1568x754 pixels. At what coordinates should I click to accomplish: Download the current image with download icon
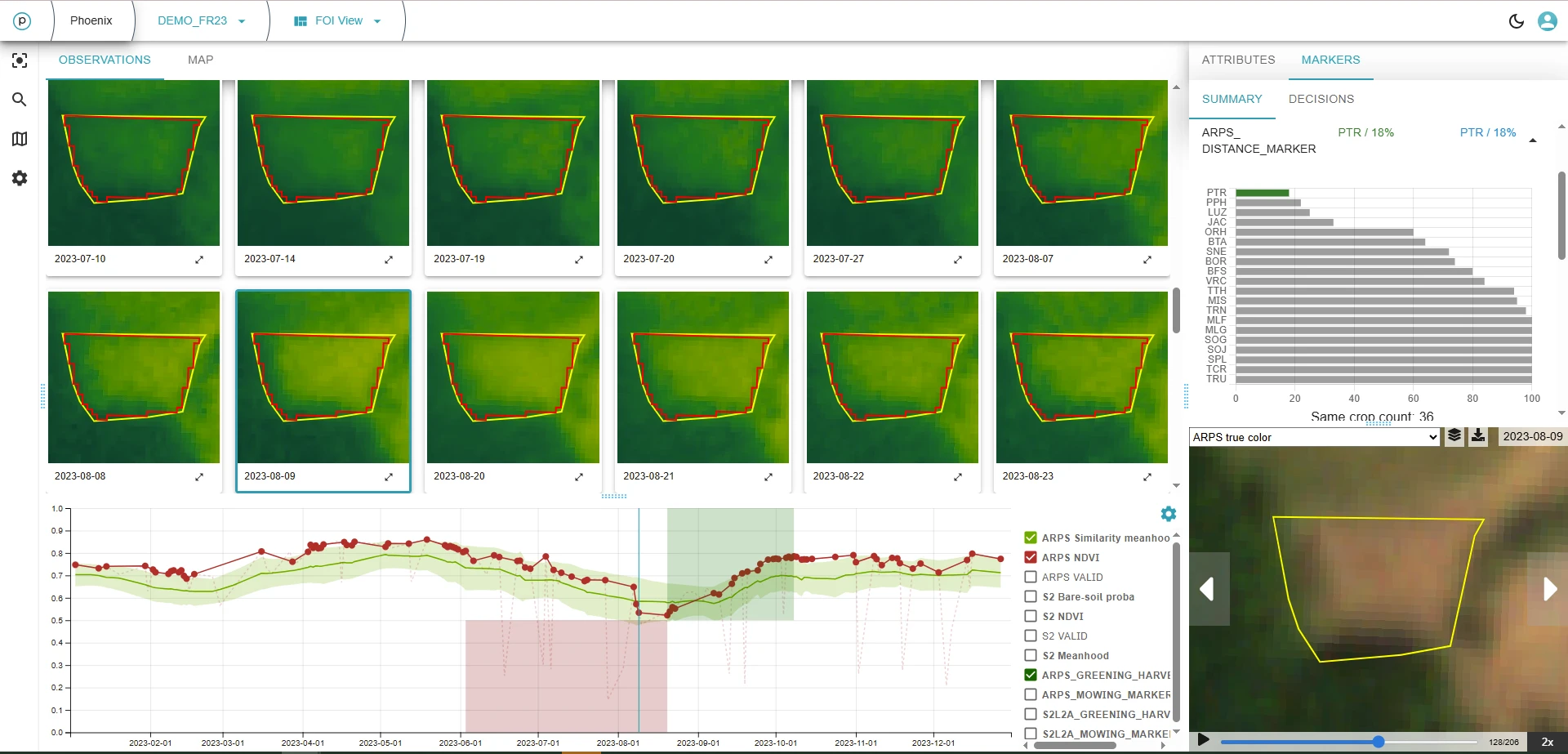pos(1478,436)
